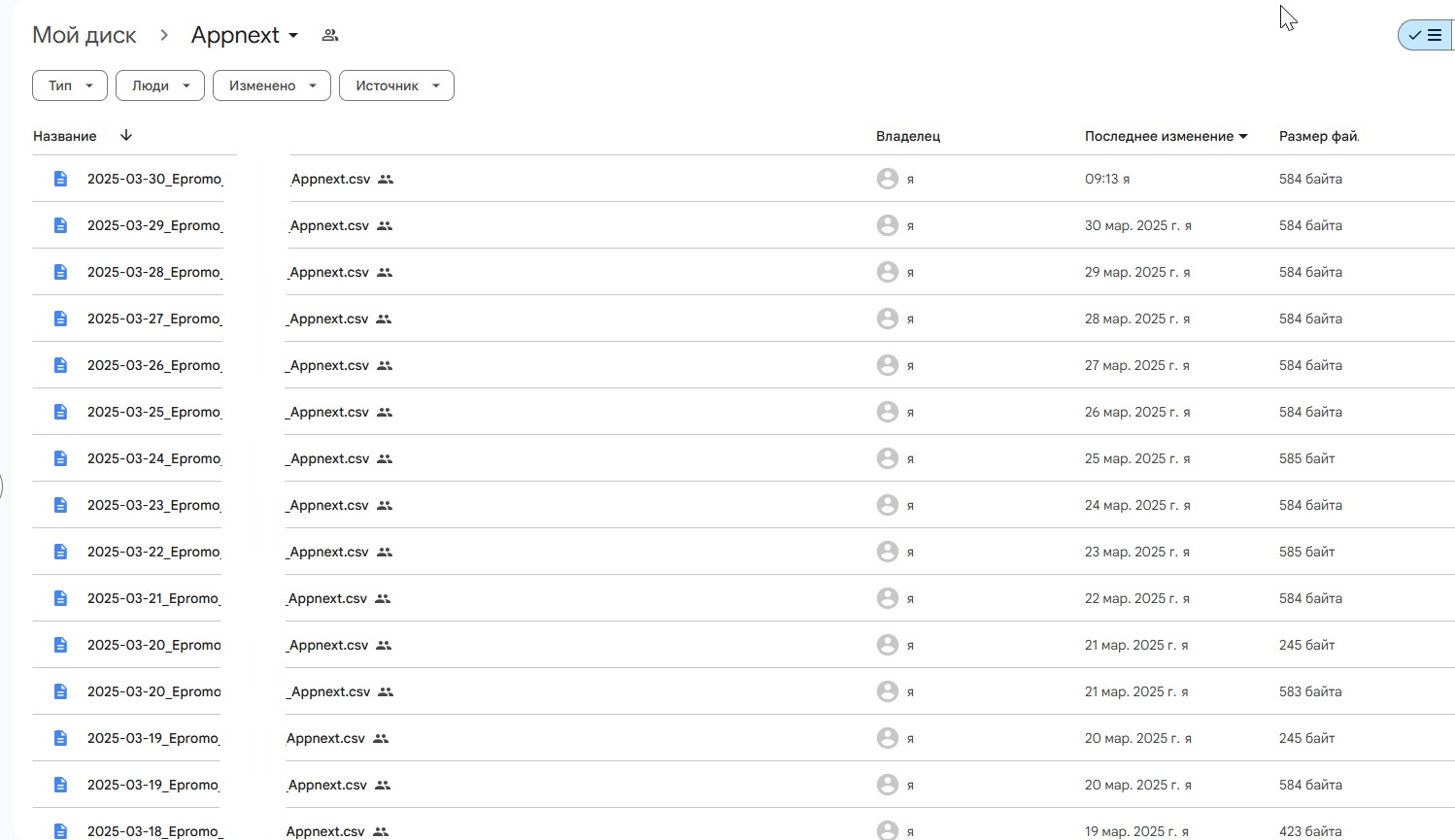Click file icon of 2025-03-19 file sized 584 байта
The width and height of the screenshot is (1455, 840).
[x=60, y=785]
